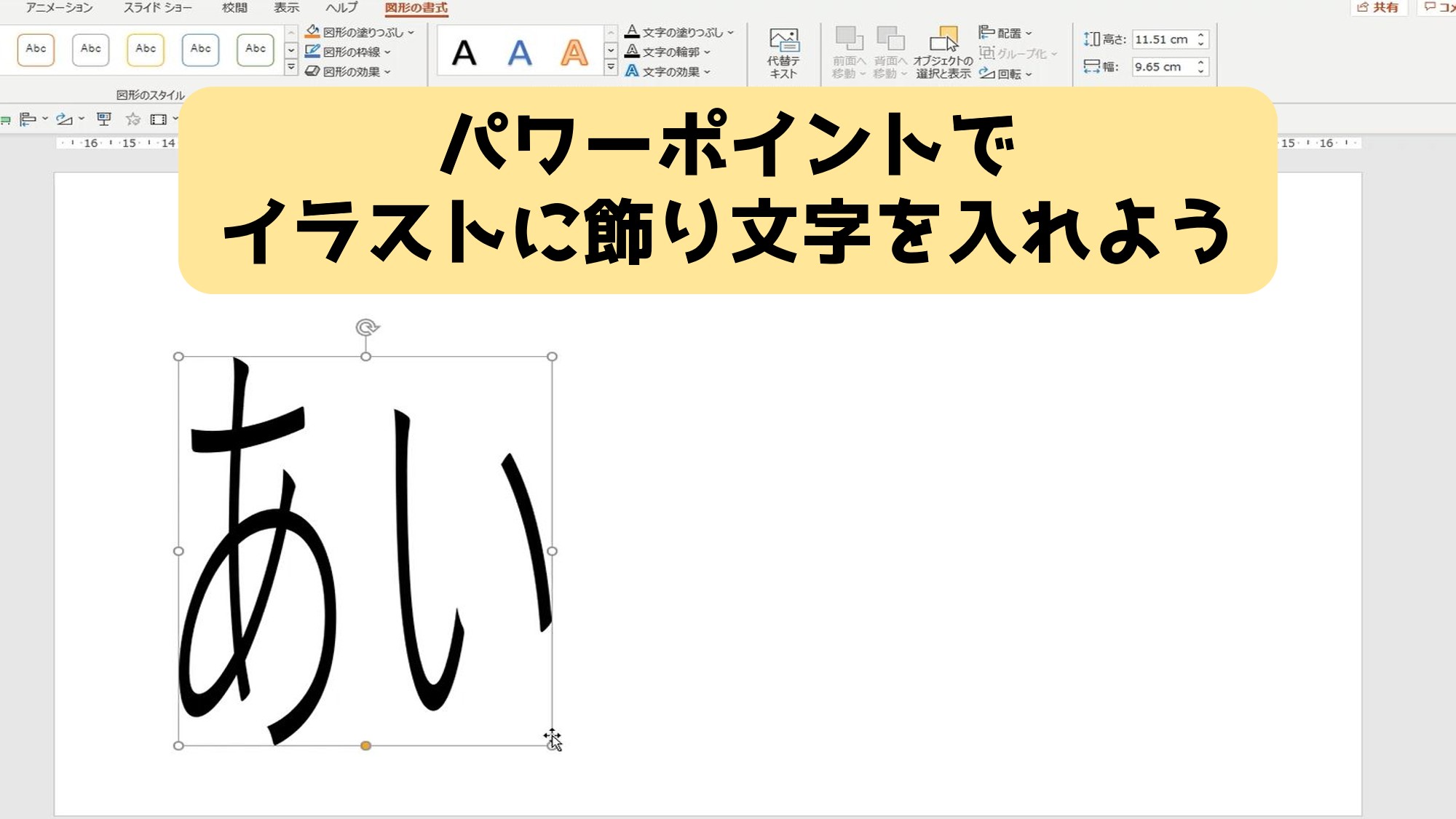Open オブジェクトの選択と表示 selection pane
This screenshot has height=819, width=1456.
943,53
